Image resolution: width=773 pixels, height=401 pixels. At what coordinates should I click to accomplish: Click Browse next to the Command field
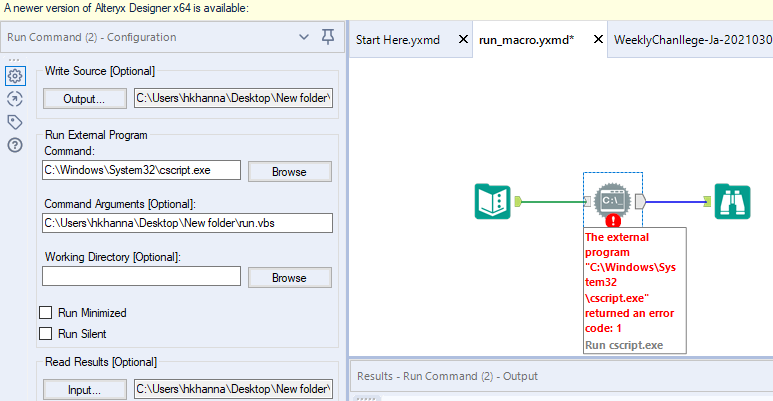pyautogui.click(x=289, y=171)
